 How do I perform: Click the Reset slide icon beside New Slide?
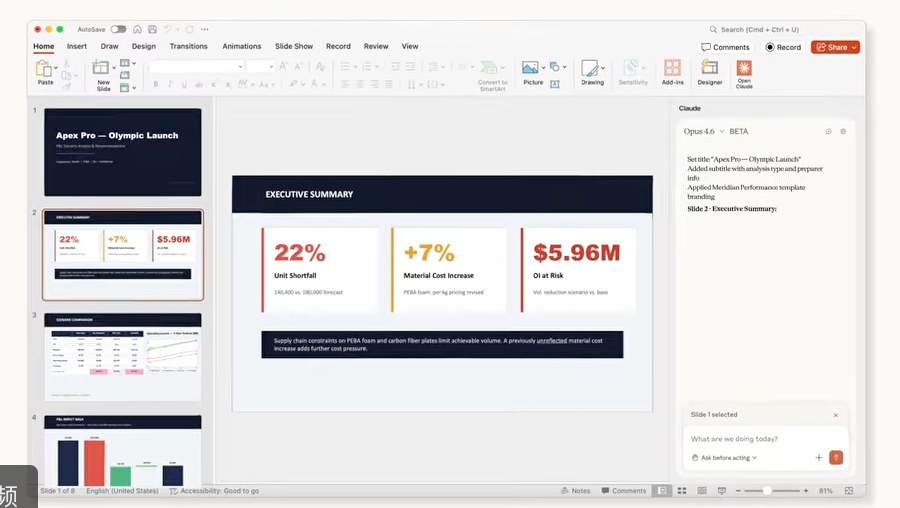[125, 75]
